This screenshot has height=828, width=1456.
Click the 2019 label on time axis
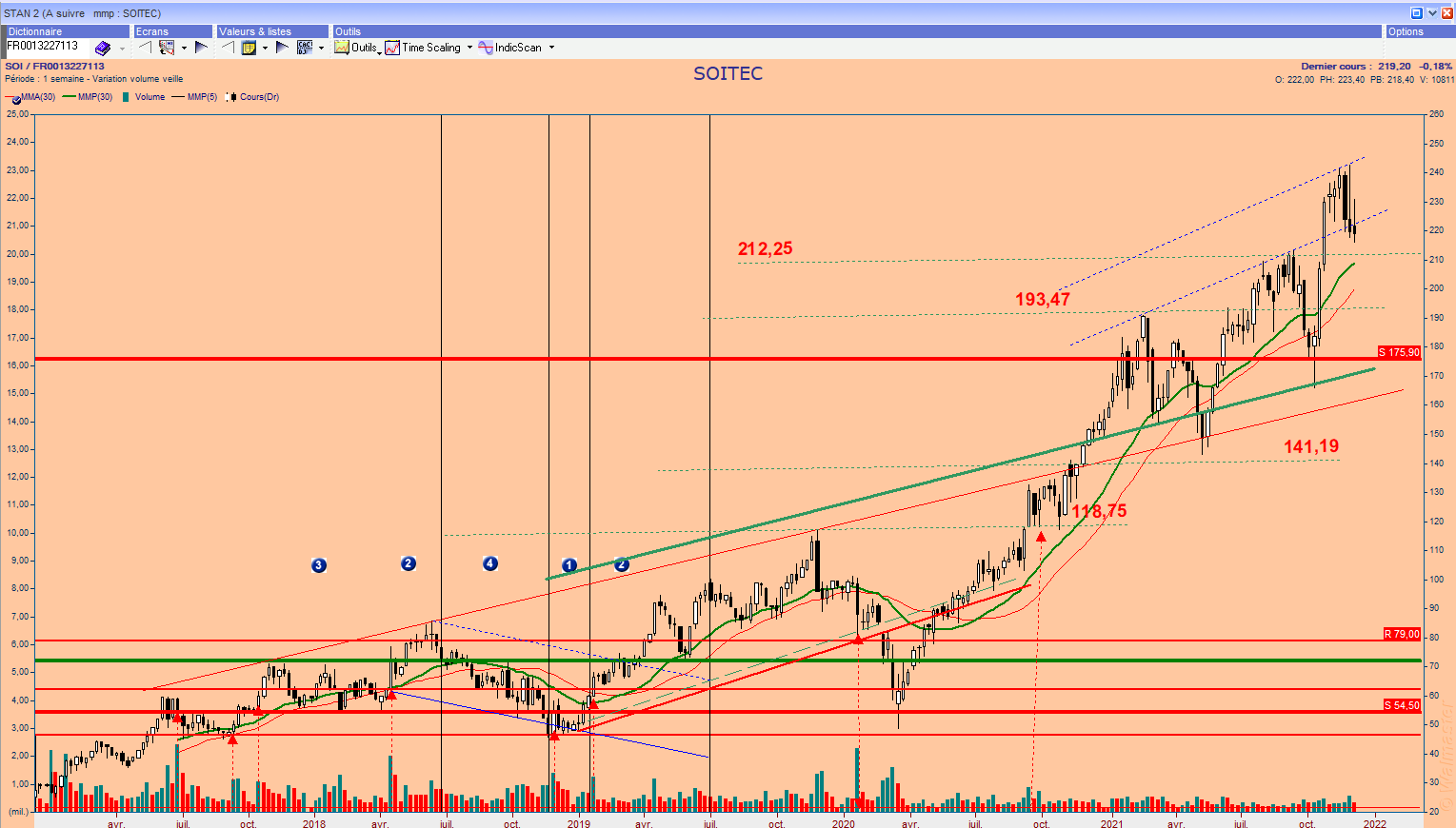[579, 824]
